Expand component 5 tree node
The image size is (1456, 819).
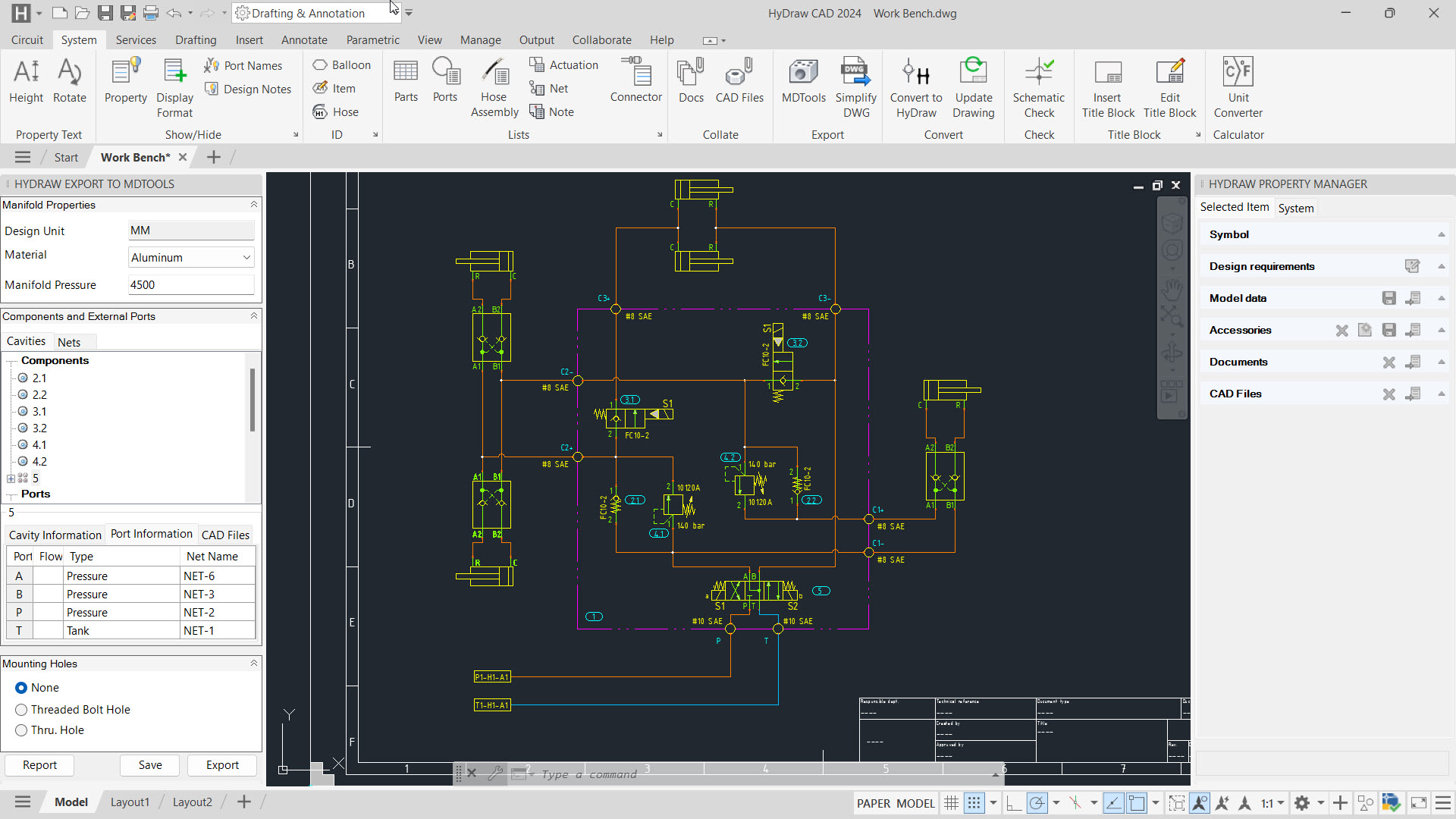(x=11, y=479)
